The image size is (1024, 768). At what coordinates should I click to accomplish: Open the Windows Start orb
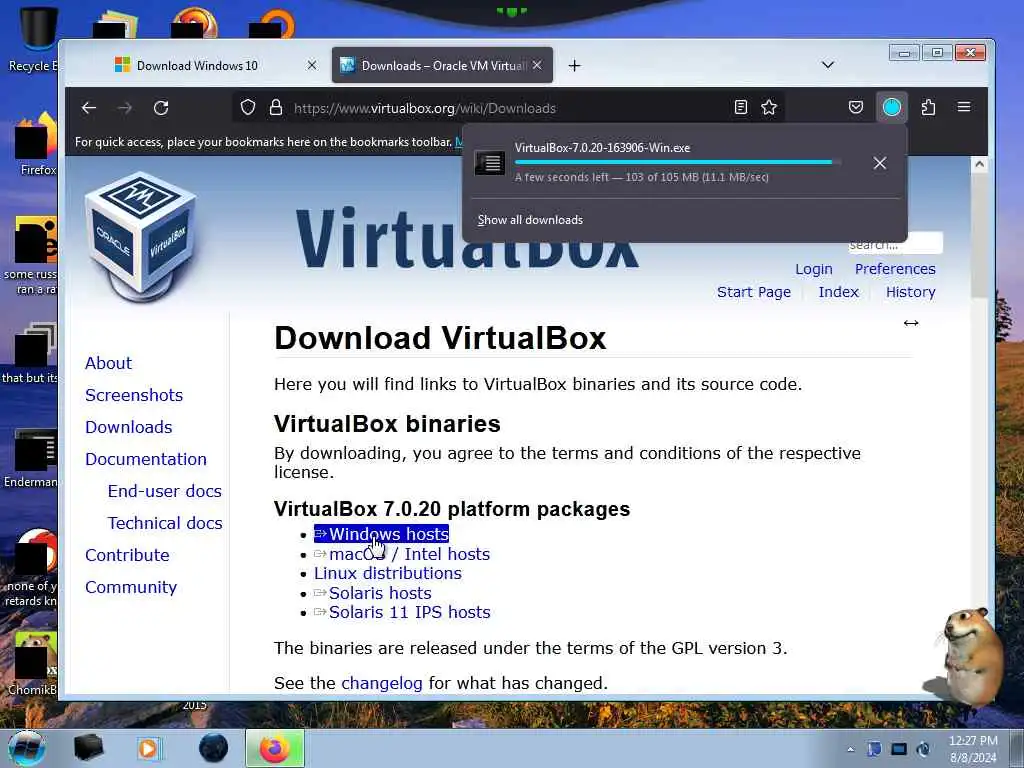click(27, 748)
